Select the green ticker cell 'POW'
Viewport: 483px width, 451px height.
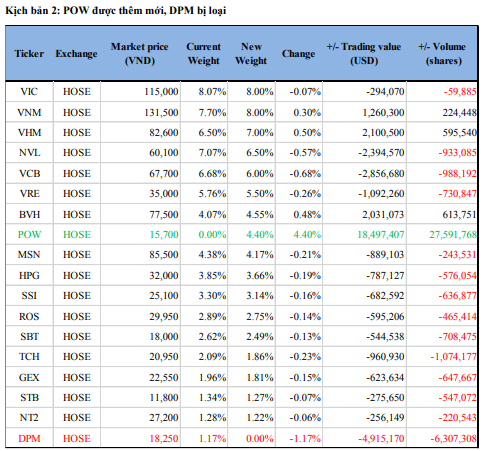tap(29, 235)
